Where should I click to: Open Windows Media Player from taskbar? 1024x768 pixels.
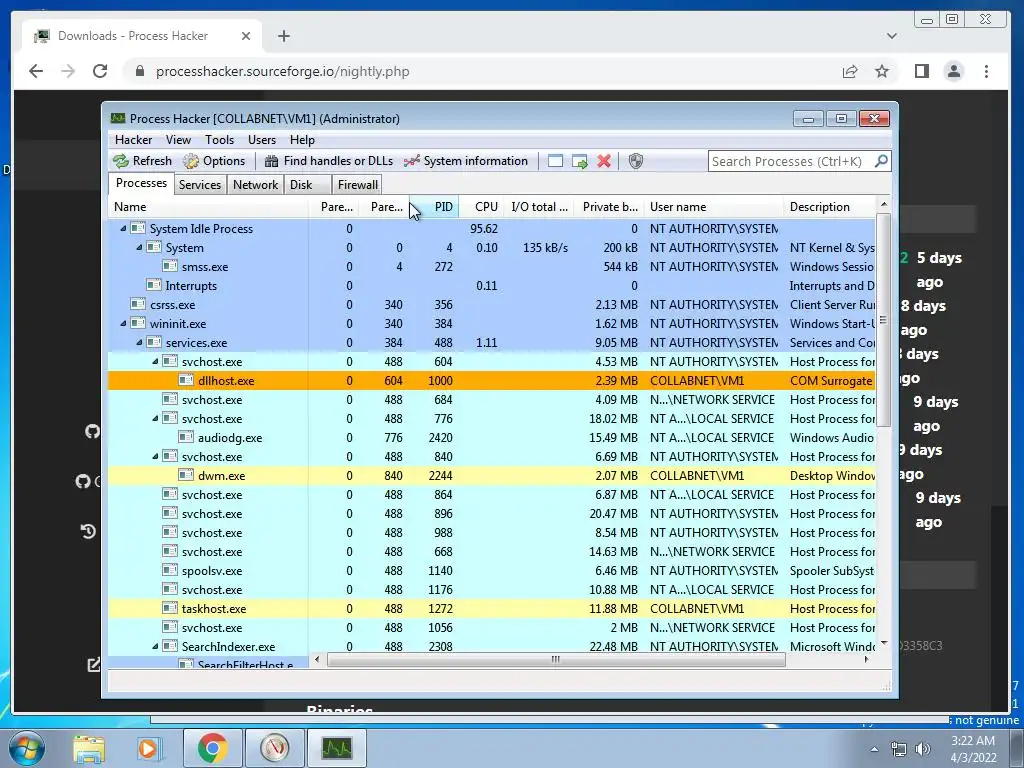point(148,748)
